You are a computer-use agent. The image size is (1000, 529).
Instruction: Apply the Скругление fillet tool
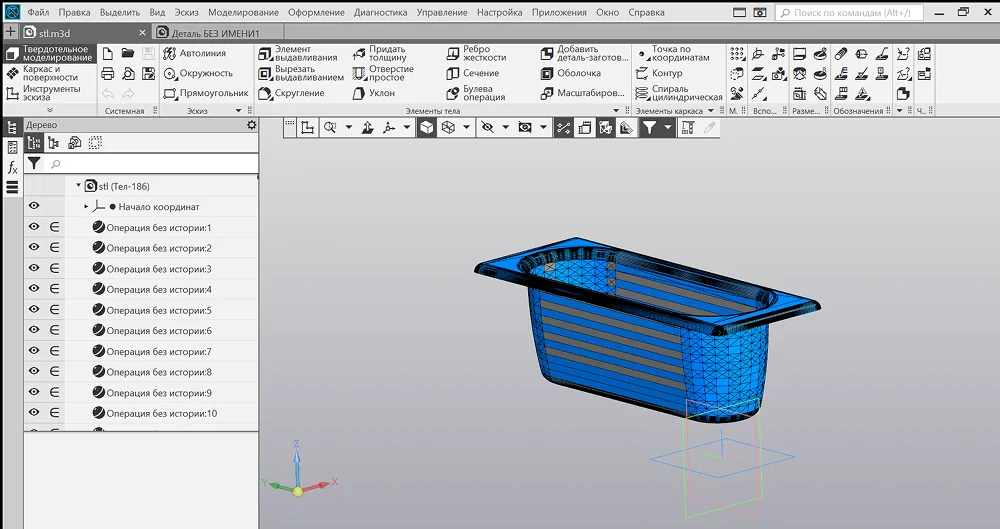[292, 93]
